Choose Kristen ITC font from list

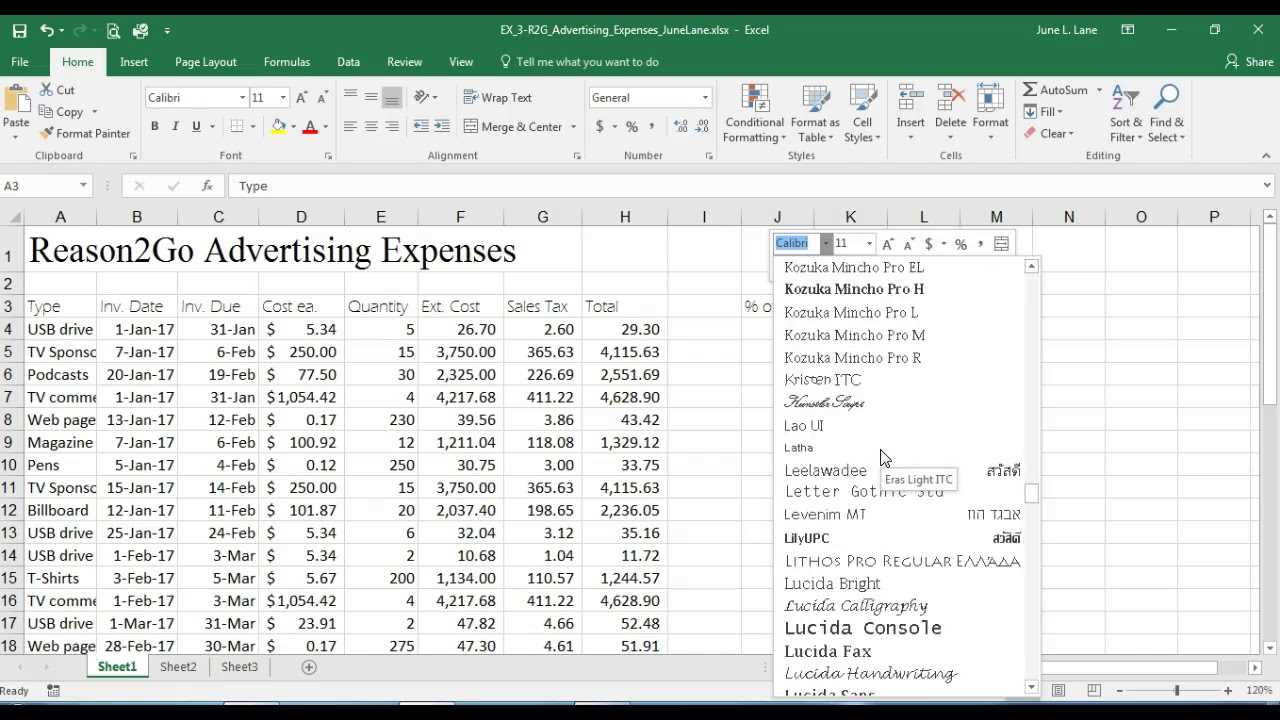822,380
